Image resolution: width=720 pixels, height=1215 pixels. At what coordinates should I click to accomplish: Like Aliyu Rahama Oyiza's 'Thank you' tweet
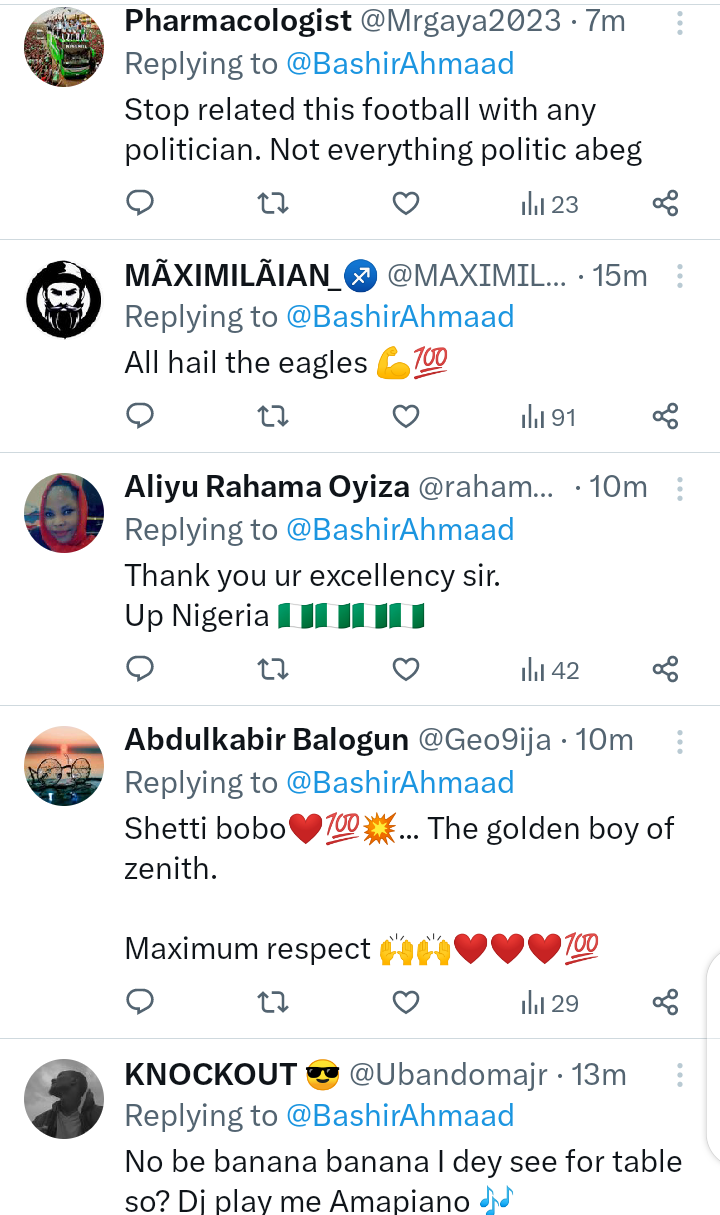point(405,670)
